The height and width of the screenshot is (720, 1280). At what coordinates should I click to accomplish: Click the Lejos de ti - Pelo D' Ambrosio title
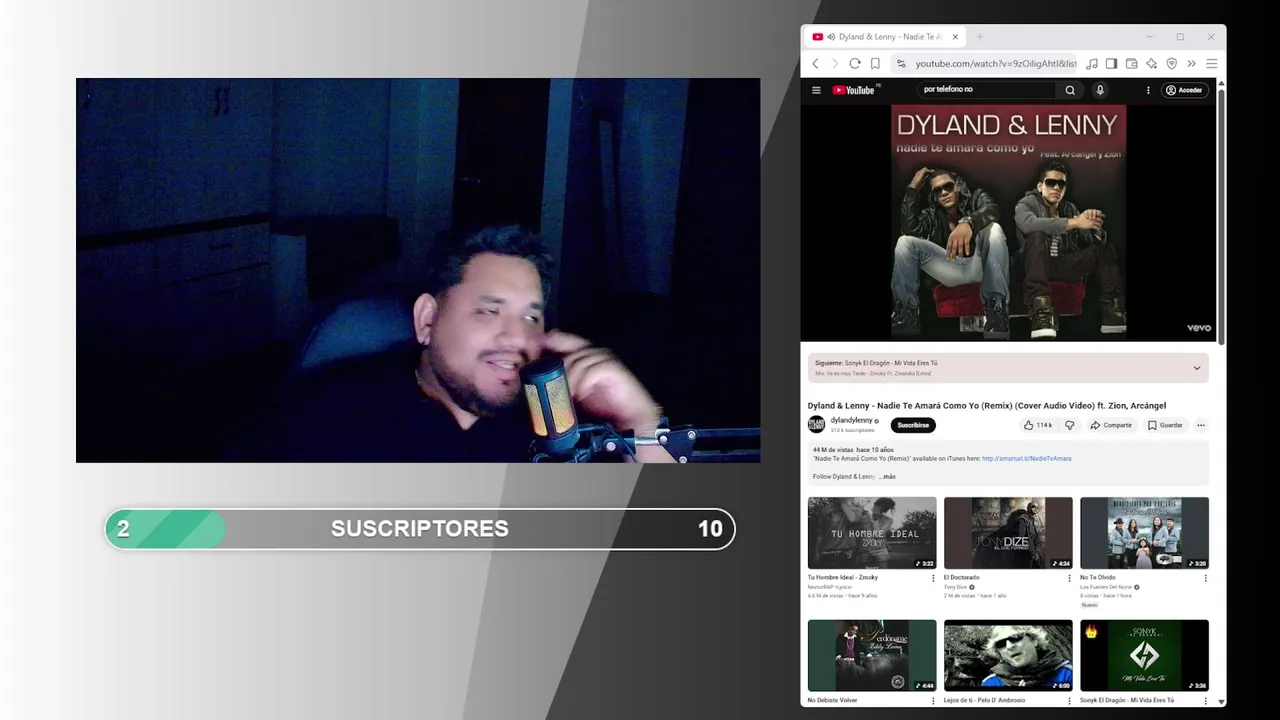click(x=984, y=700)
